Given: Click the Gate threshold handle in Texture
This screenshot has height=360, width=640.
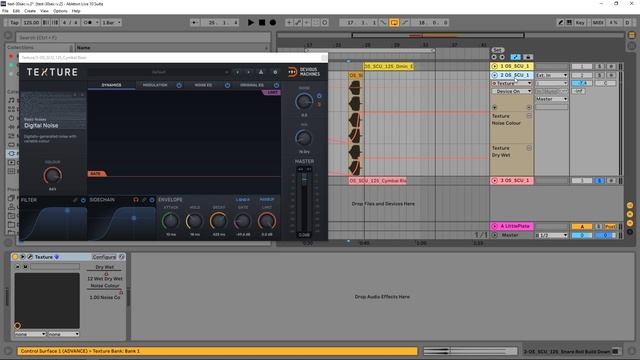Looking at the screenshot, I should coord(96,174).
